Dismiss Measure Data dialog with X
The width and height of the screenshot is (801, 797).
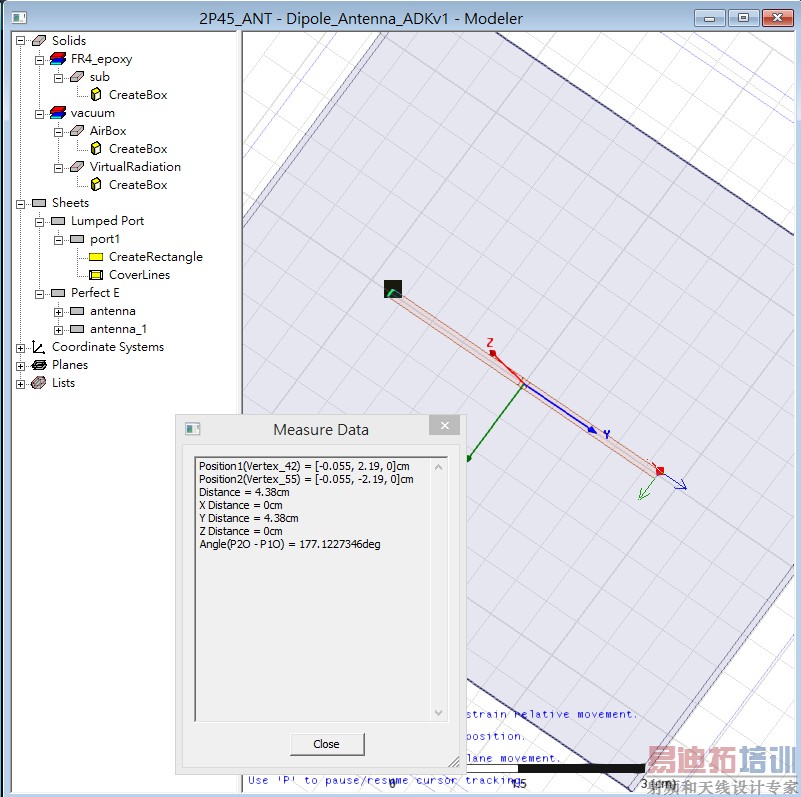pos(444,426)
